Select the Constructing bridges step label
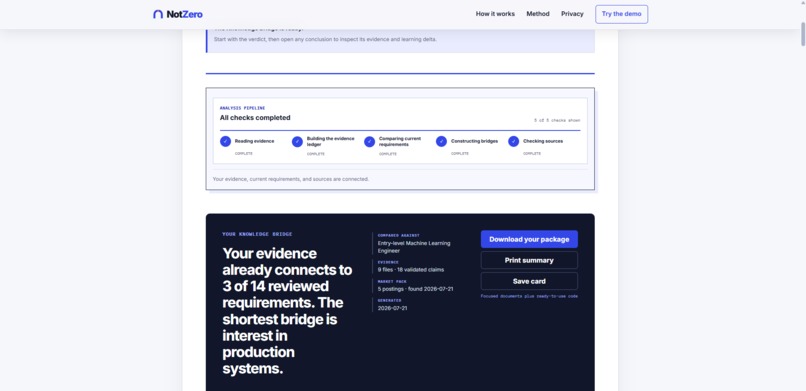The height and width of the screenshot is (391, 806). [474, 141]
